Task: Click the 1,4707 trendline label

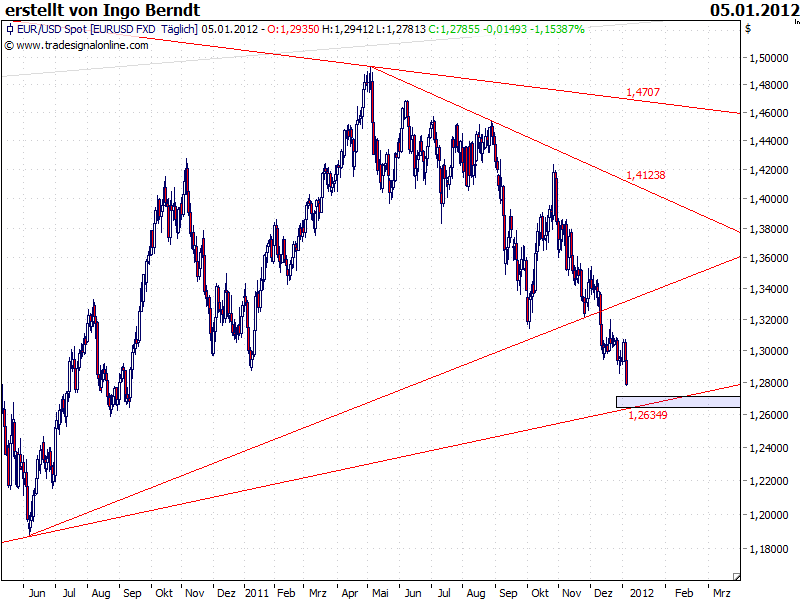Action: click(x=643, y=92)
